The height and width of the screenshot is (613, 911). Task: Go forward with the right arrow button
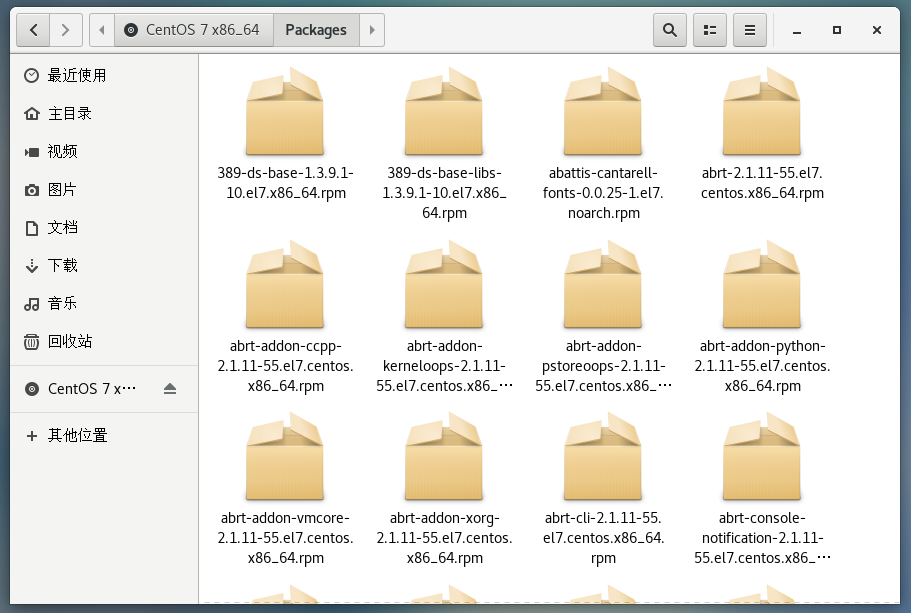pos(66,30)
